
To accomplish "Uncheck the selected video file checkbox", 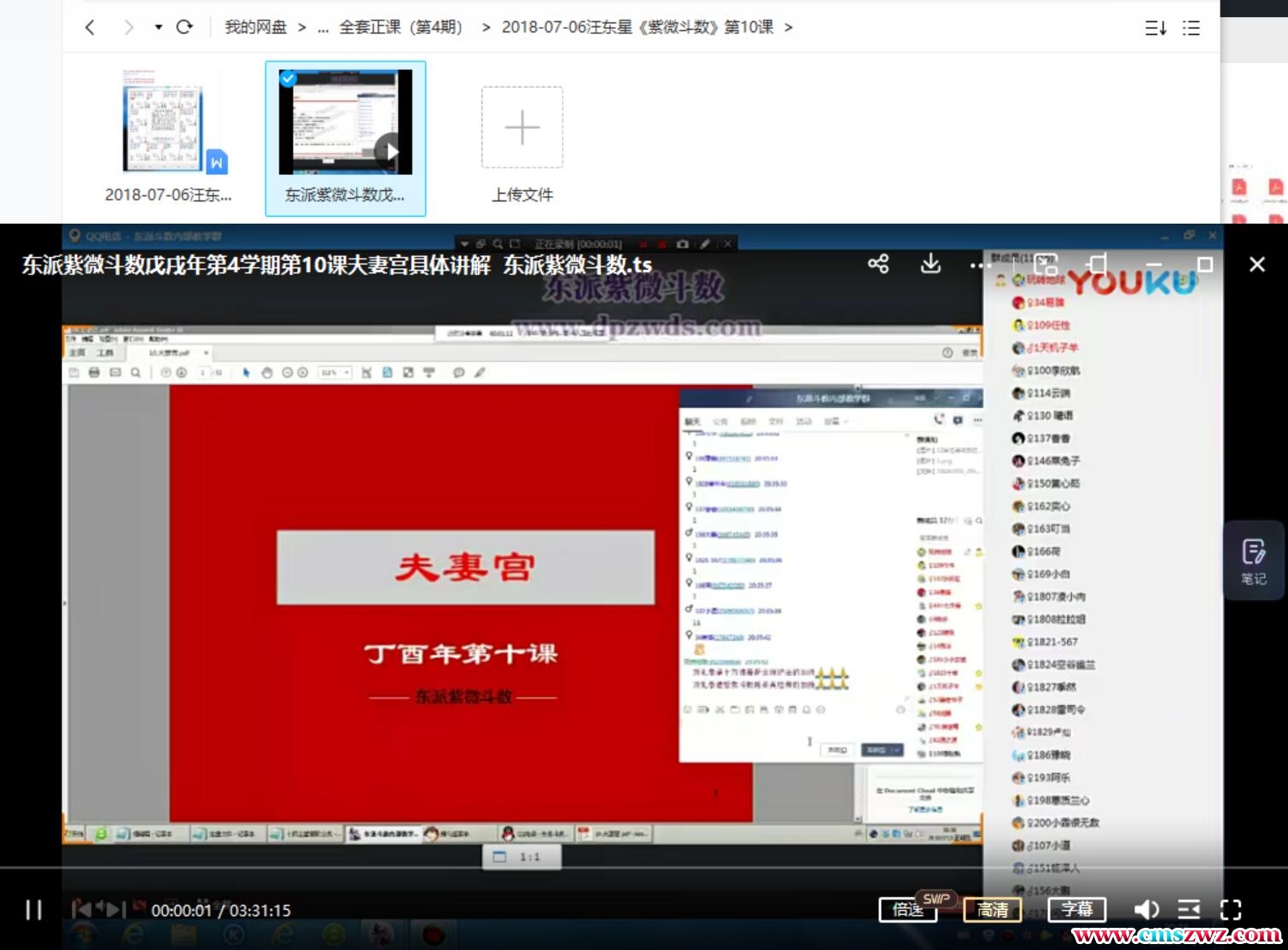I will [x=288, y=79].
